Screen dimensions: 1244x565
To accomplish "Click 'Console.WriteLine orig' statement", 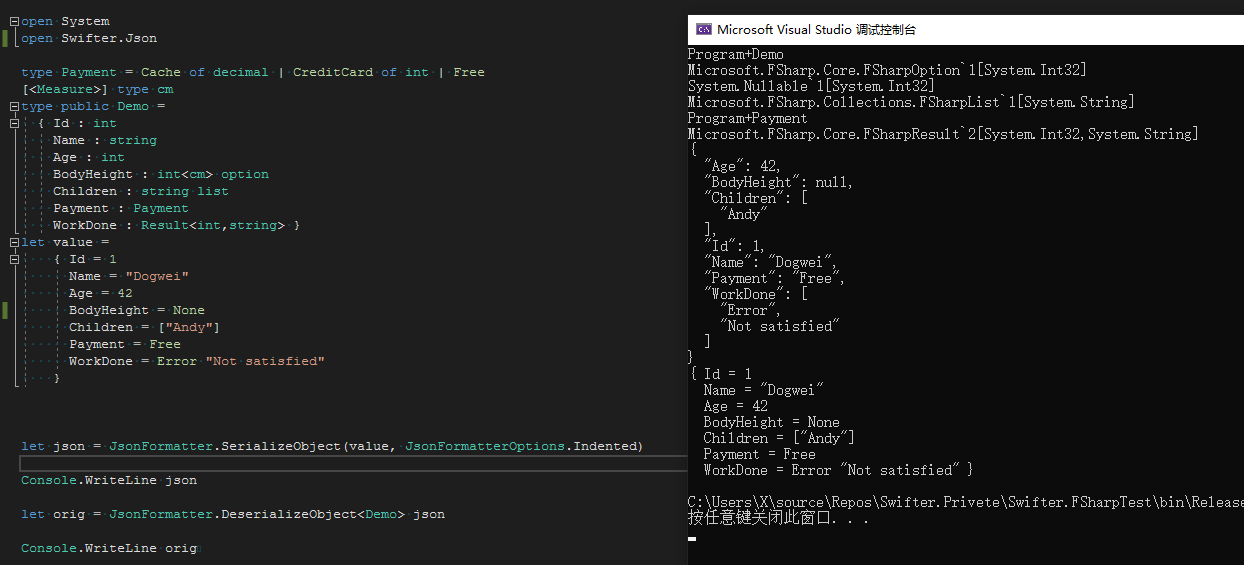I will point(109,548).
